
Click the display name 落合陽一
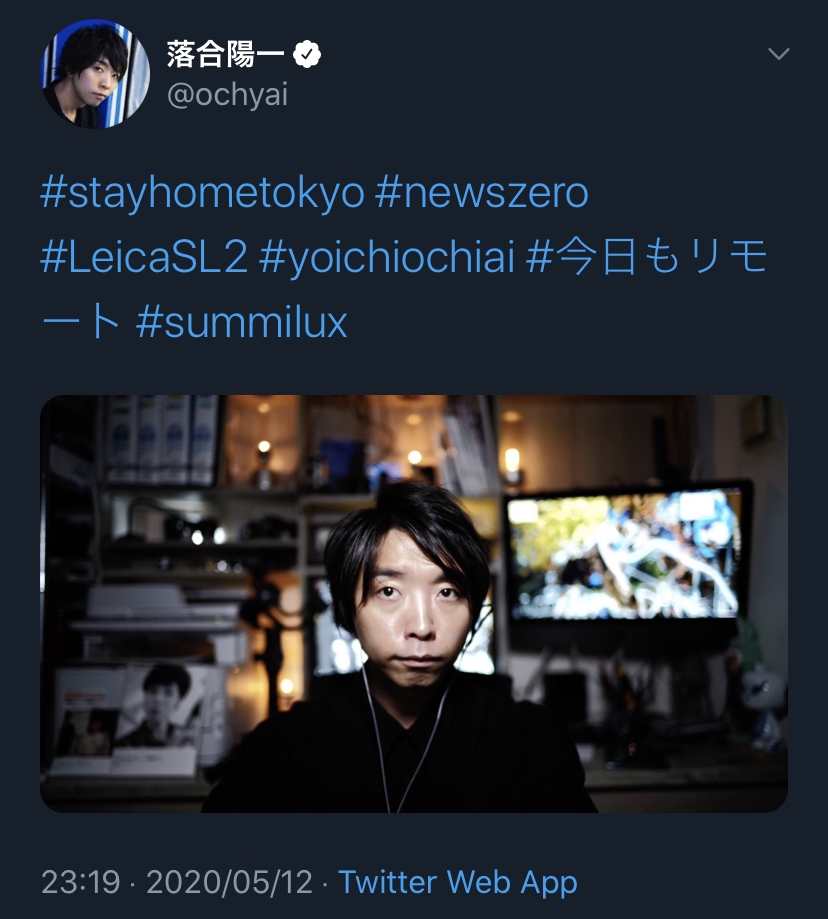[x=225, y=55]
